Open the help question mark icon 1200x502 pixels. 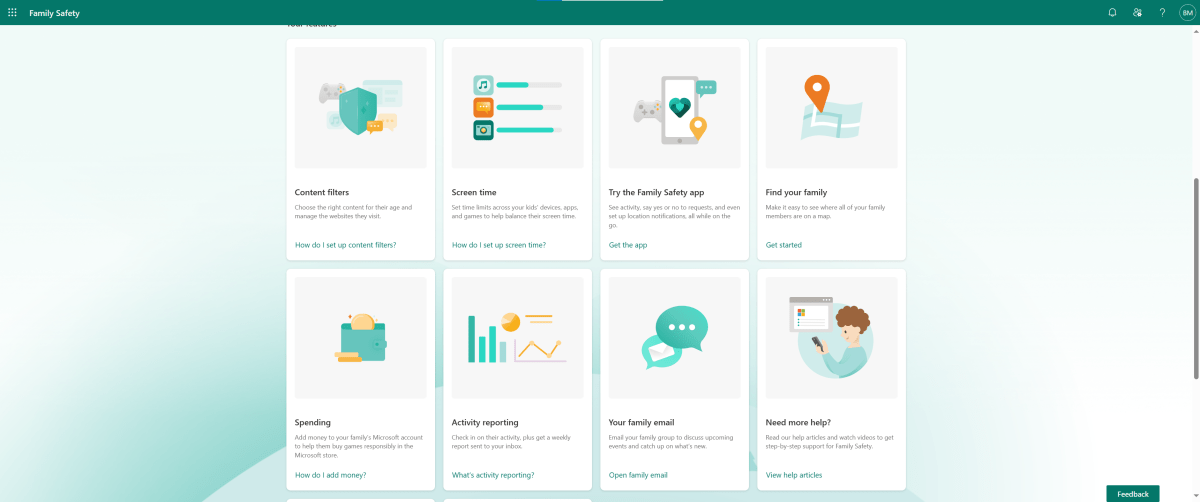point(1162,12)
